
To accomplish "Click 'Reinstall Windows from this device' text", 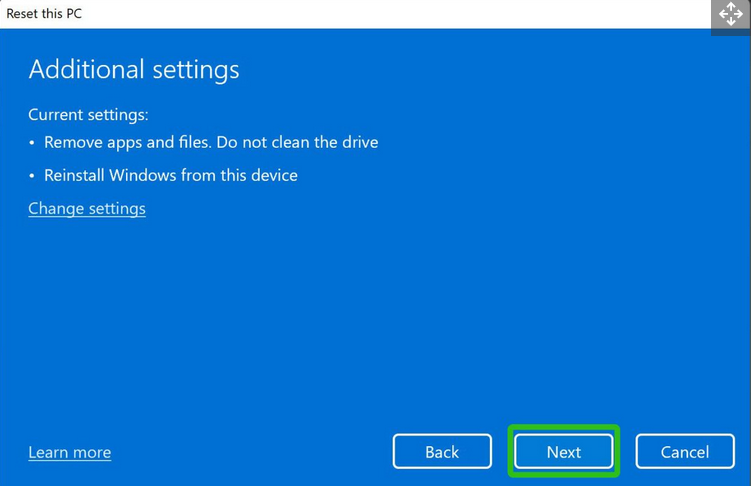I will (x=171, y=175).
